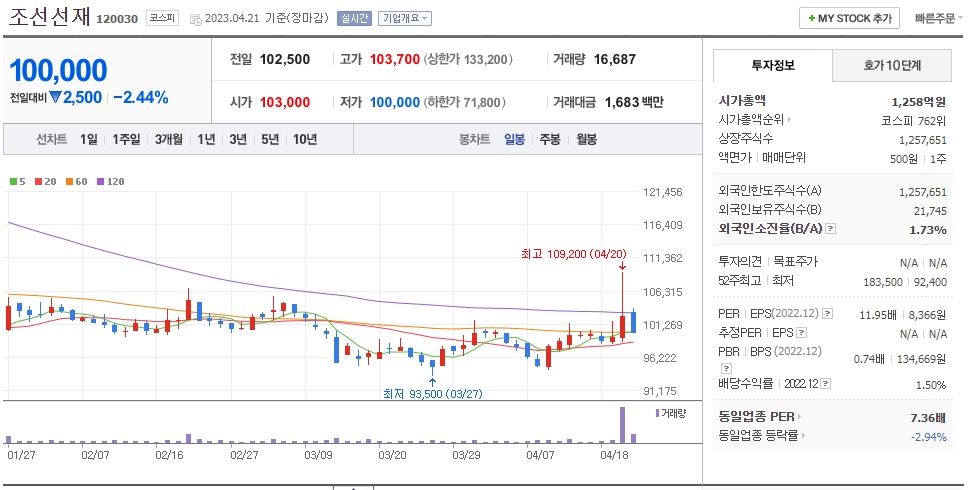Click the tall 04/20 volume bar
976x490 pixels.
pyautogui.click(x=622, y=425)
